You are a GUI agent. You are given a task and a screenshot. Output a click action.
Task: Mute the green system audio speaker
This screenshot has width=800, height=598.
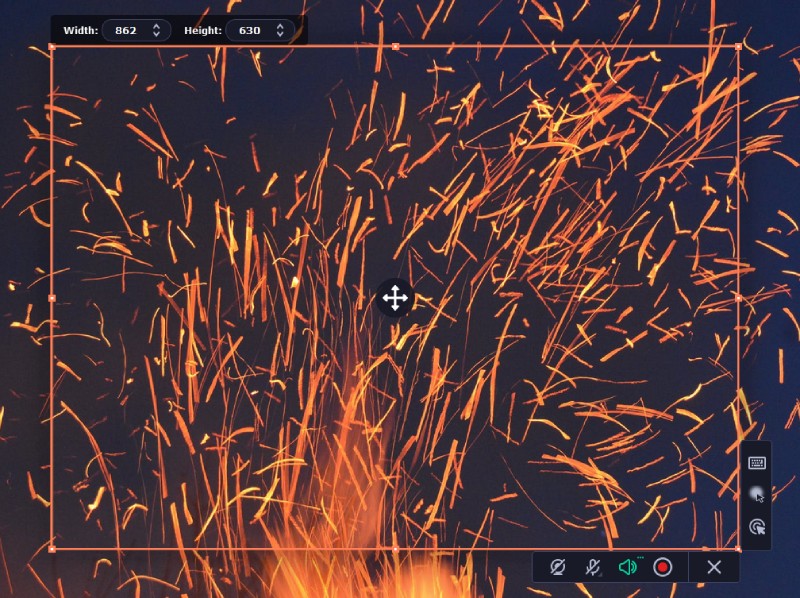[627, 567]
